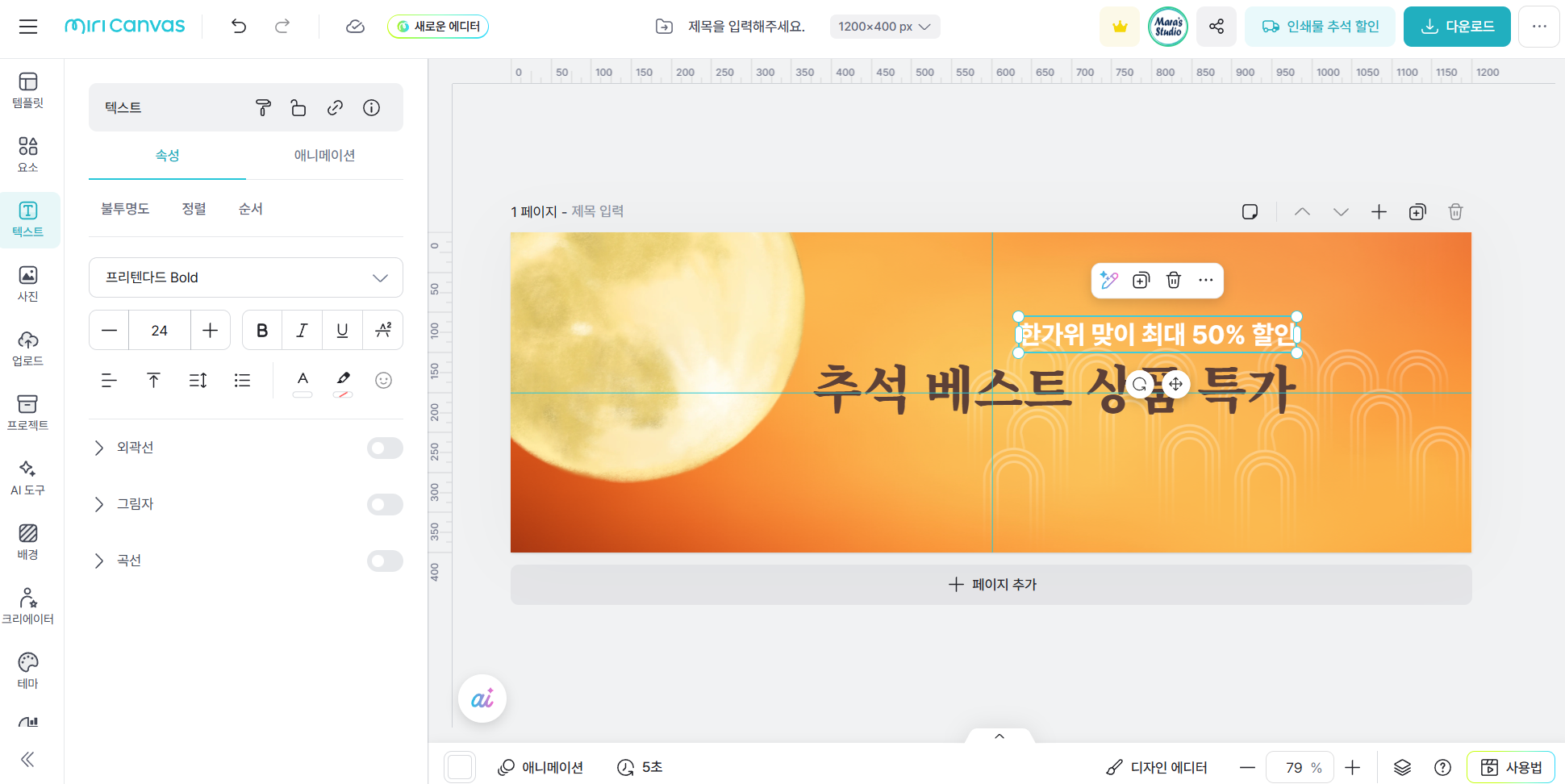Screen dimensions: 1565x784
Task: Click the 다운로드 button
Action: pyautogui.click(x=1456, y=26)
